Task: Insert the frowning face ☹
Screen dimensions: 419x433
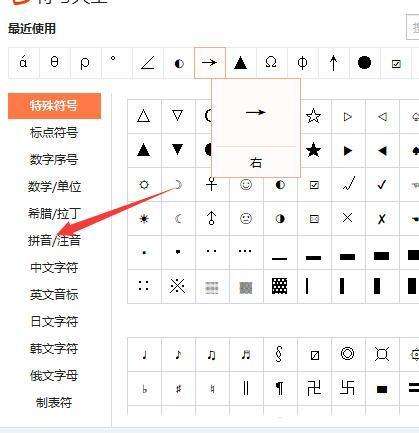Action: tap(246, 218)
